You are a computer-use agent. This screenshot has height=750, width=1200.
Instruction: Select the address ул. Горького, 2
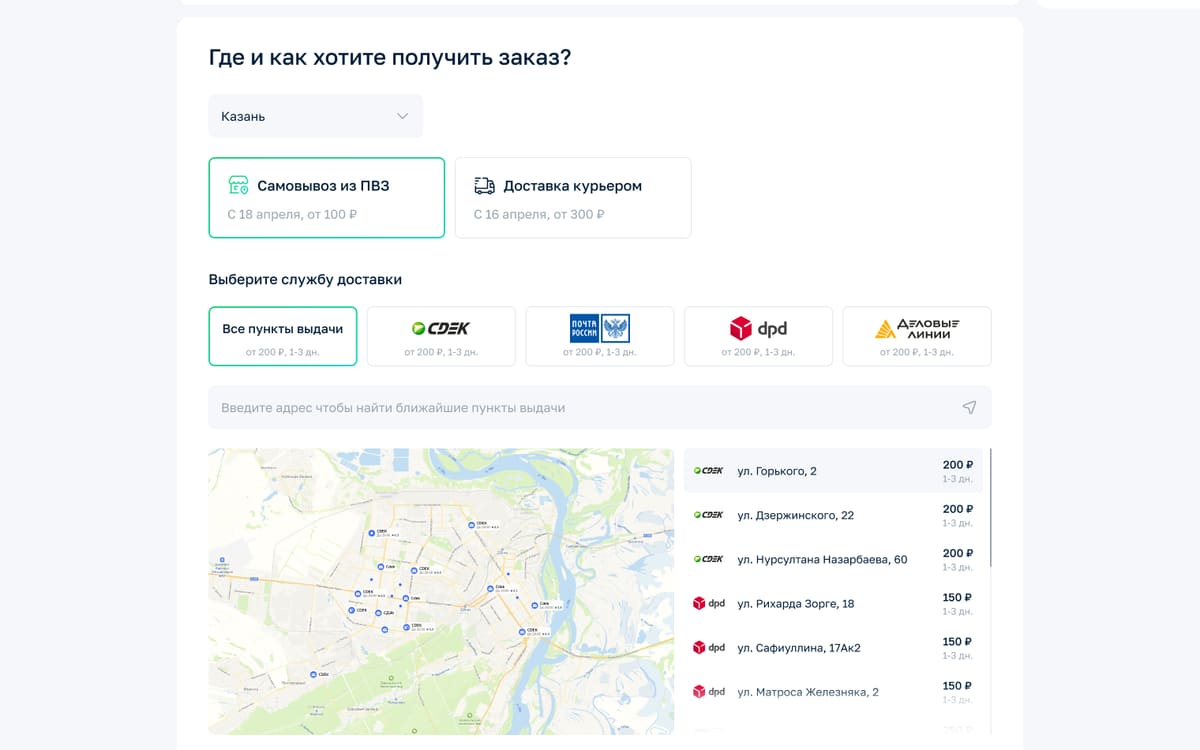pyautogui.click(x=777, y=471)
